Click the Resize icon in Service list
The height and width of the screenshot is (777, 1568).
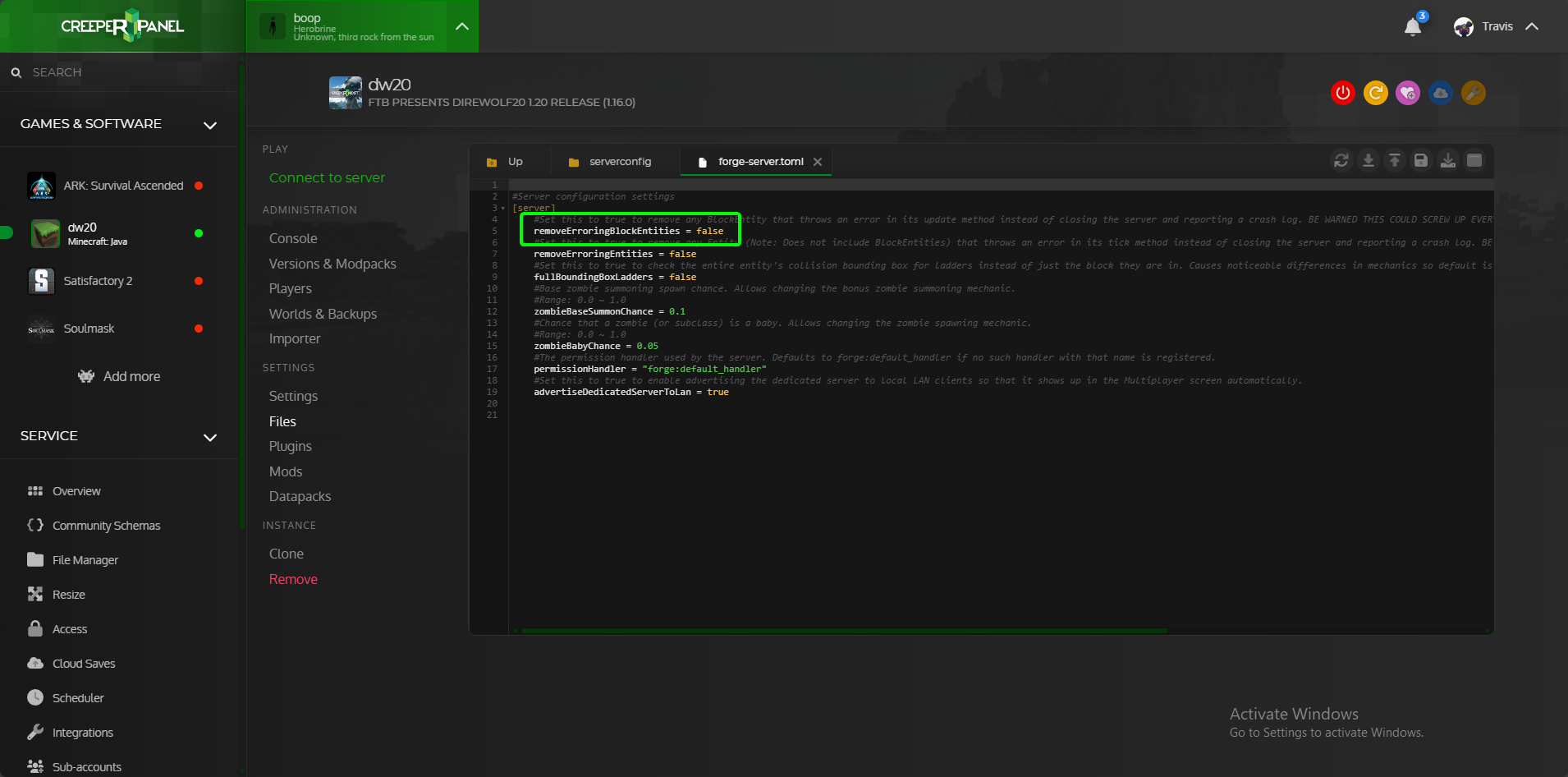pyautogui.click(x=35, y=594)
